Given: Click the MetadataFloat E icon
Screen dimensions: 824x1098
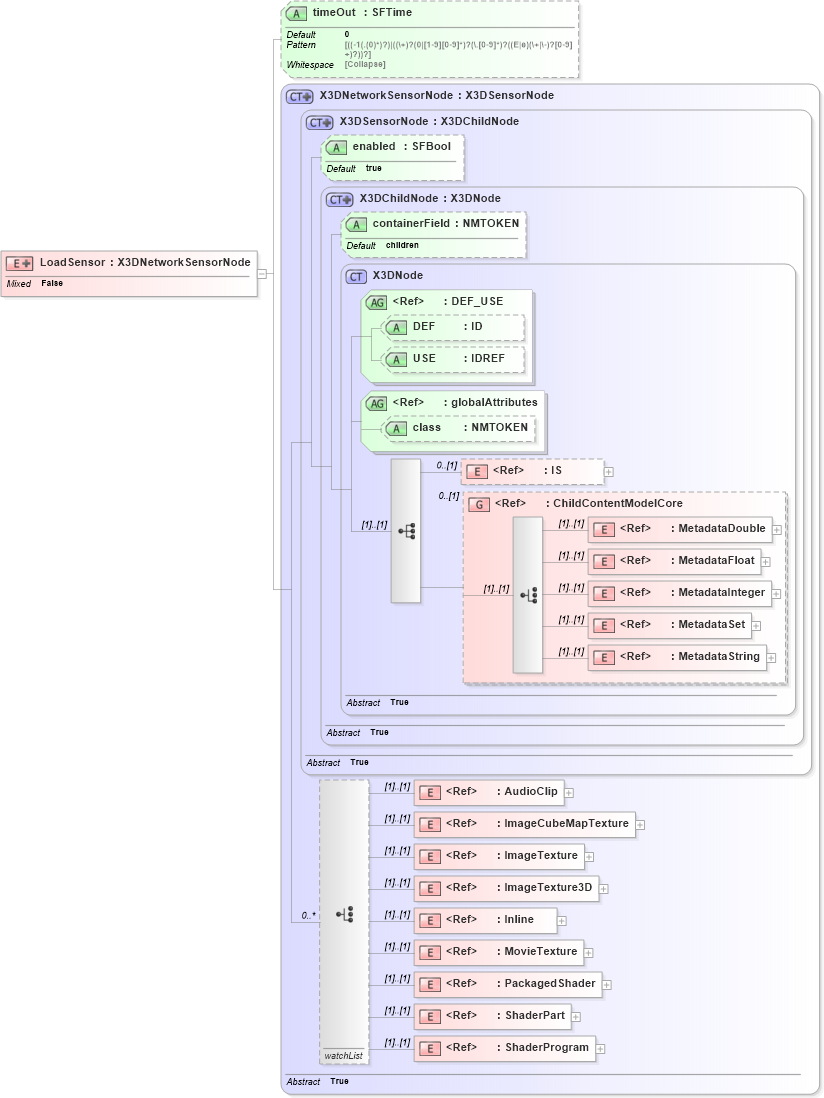Looking at the screenshot, I should pyautogui.click(x=603, y=562).
